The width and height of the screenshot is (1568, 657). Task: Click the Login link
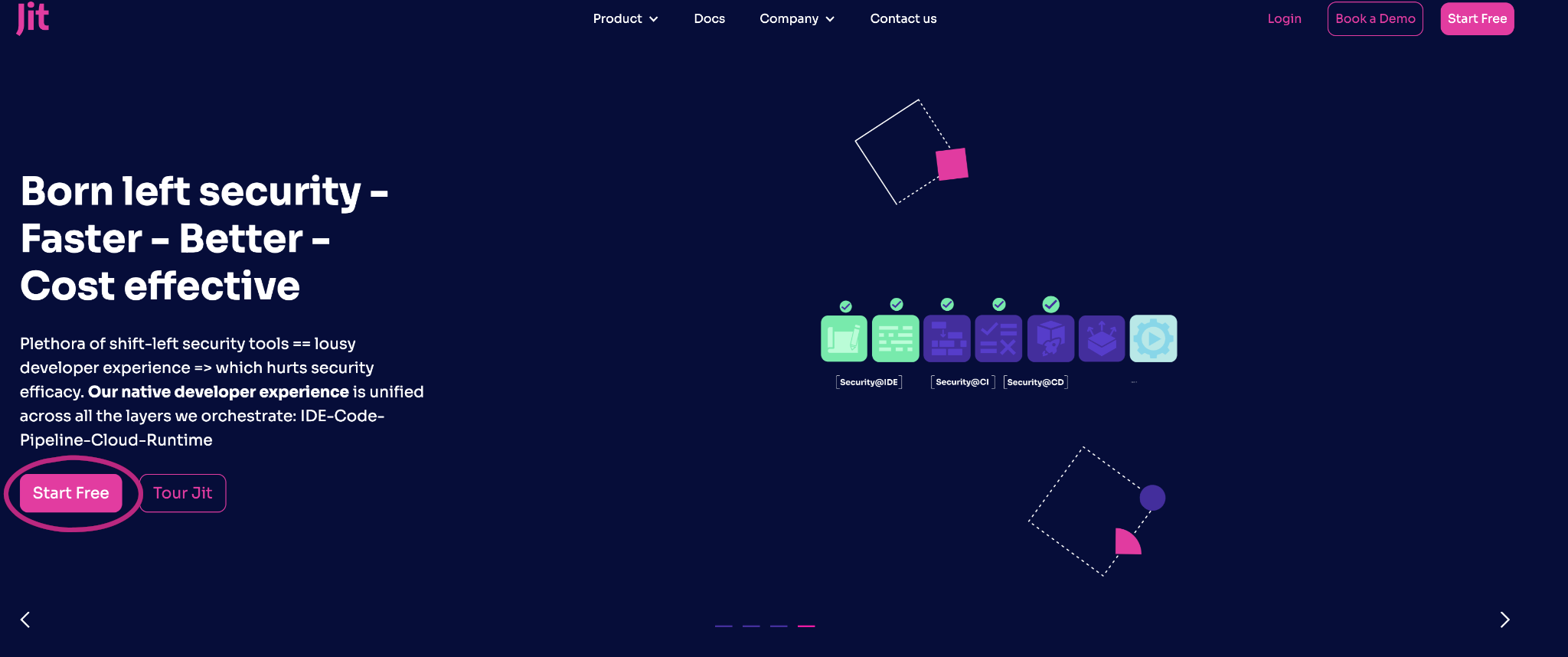click(x=1284, y=18)
